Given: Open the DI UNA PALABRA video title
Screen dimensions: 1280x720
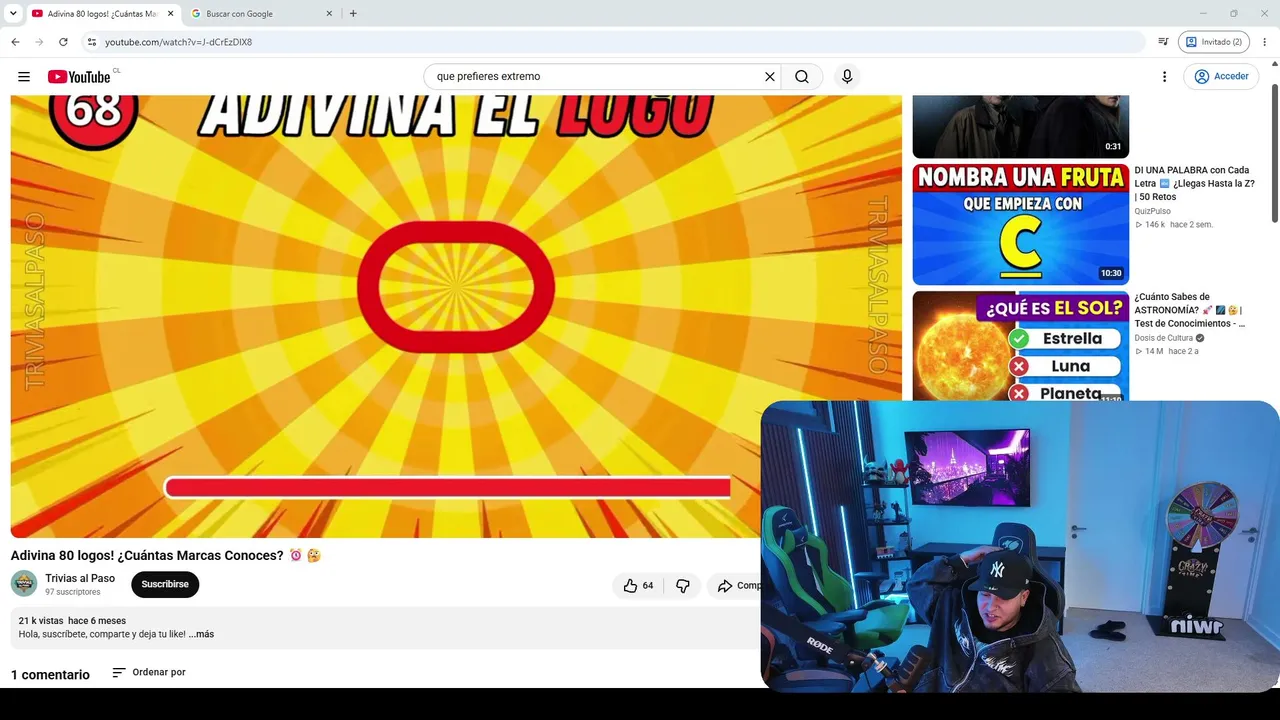Looking at the screenshot, I should coord(1195,183).
